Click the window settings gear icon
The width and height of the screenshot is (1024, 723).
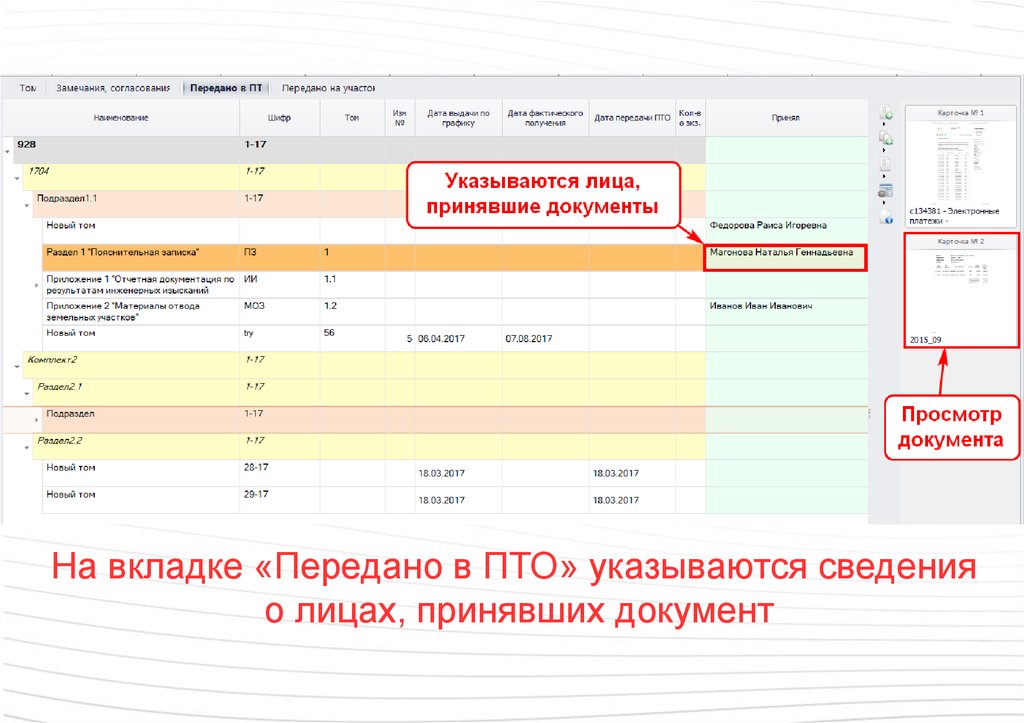886,191
